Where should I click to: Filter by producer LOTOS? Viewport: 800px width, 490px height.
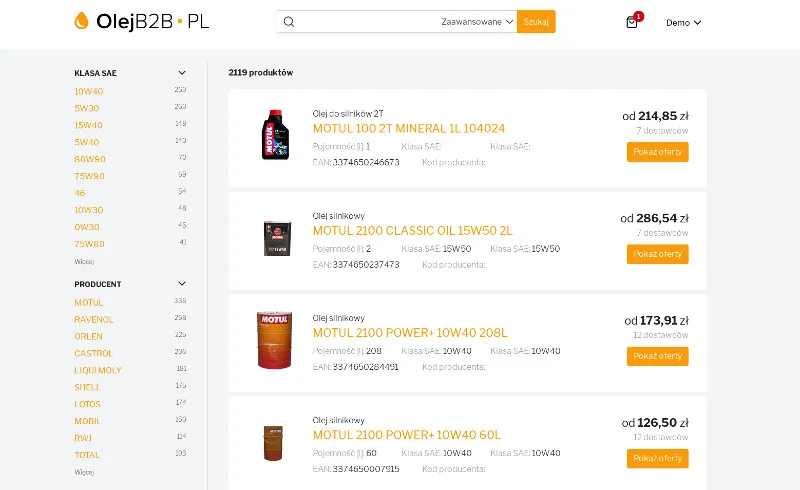pyautogui.click(x=87, y=404)
